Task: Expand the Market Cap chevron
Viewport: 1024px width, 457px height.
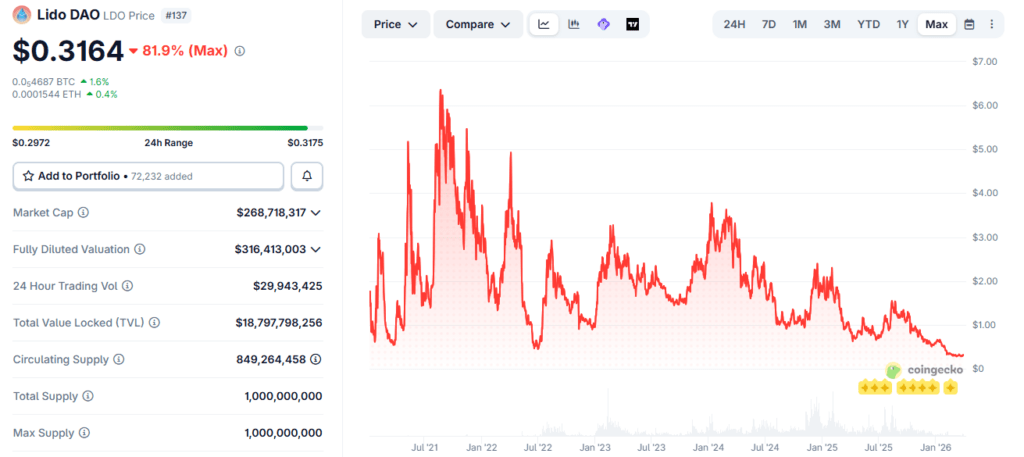Action: pyautogui.click(x=316, y=213)
